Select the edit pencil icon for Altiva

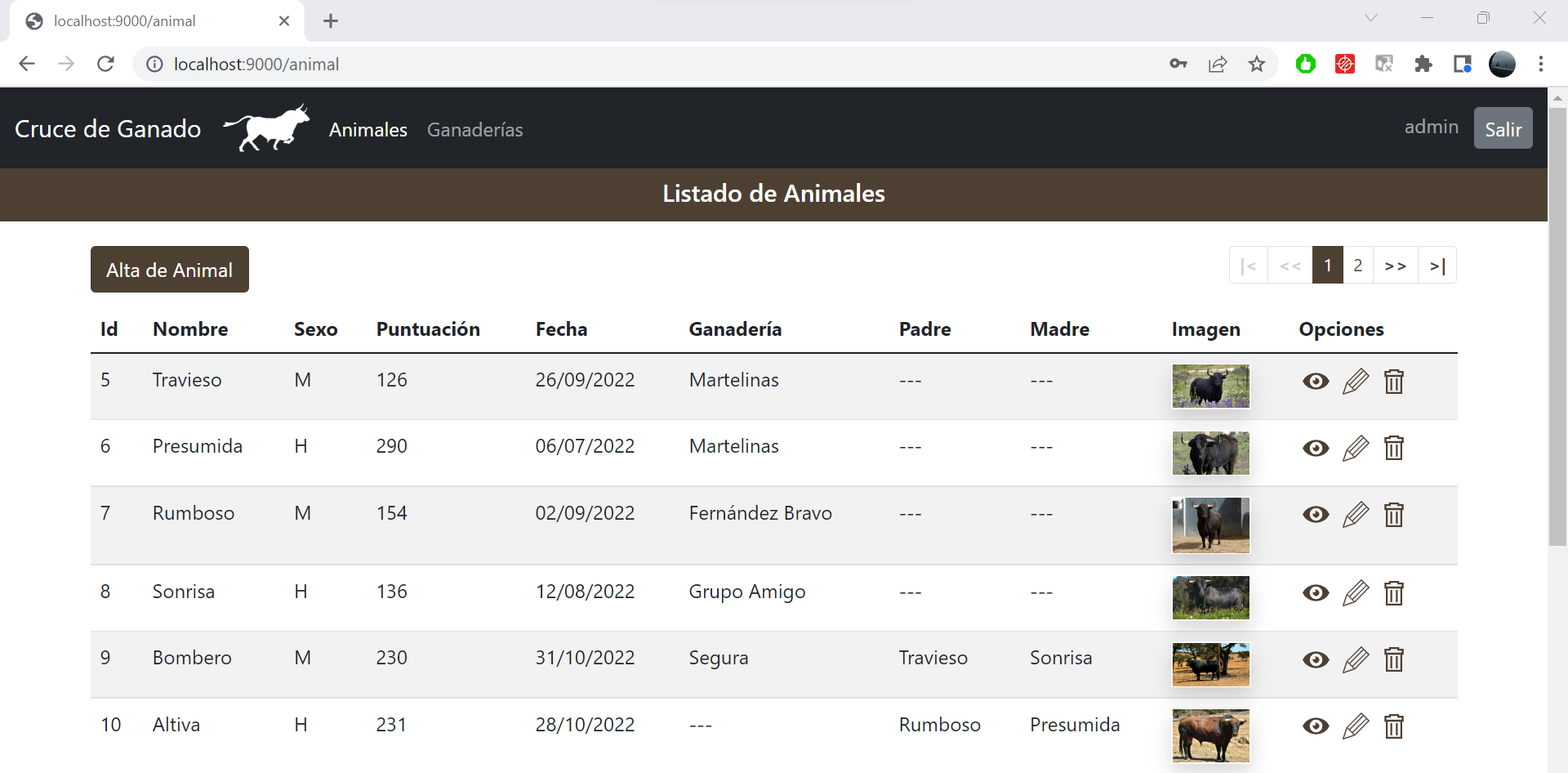coord(1355,726)
